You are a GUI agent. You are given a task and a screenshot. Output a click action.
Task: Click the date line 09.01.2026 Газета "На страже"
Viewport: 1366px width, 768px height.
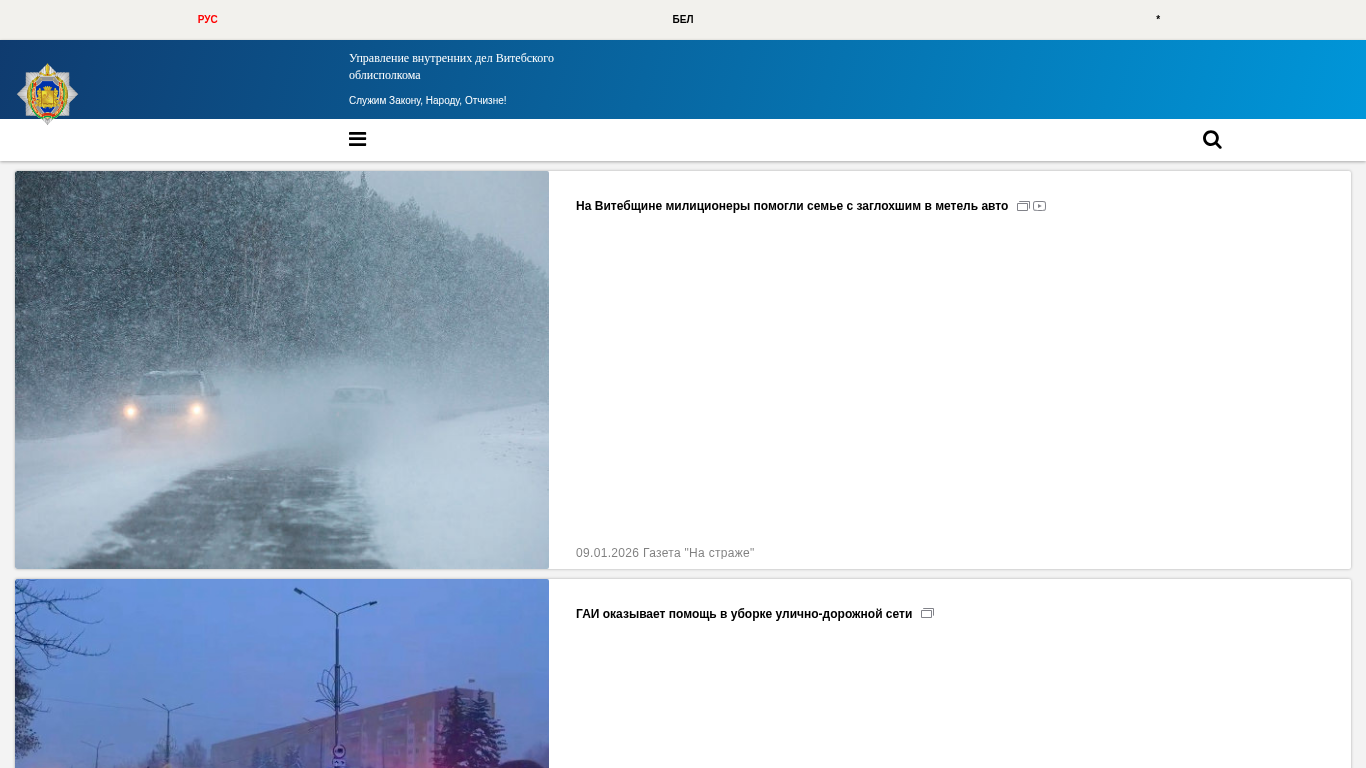[x=665, y=553]
